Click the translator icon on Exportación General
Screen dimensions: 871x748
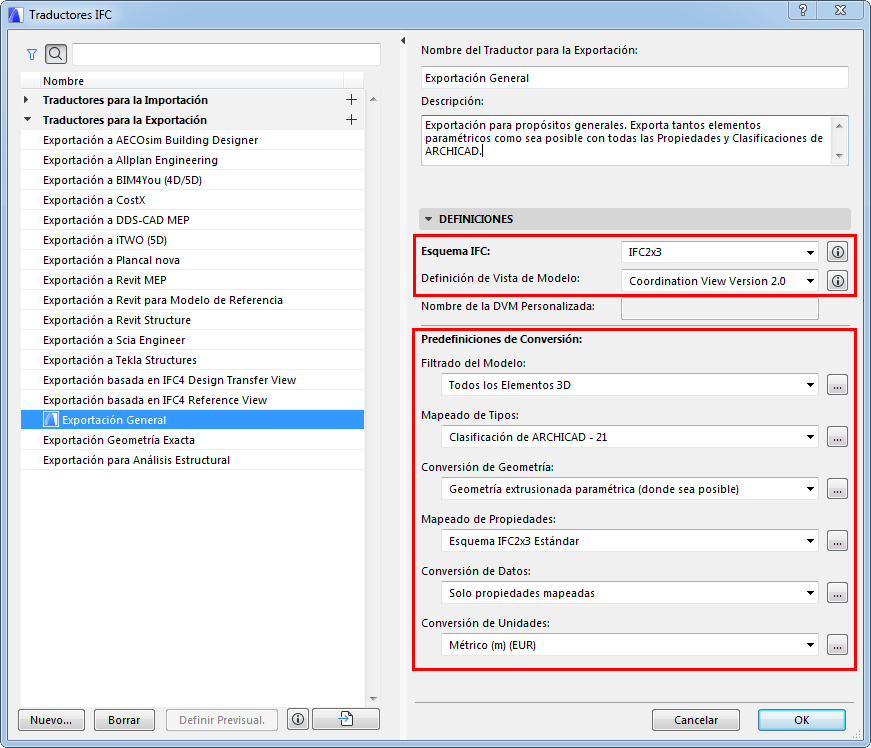coord(51,420)
